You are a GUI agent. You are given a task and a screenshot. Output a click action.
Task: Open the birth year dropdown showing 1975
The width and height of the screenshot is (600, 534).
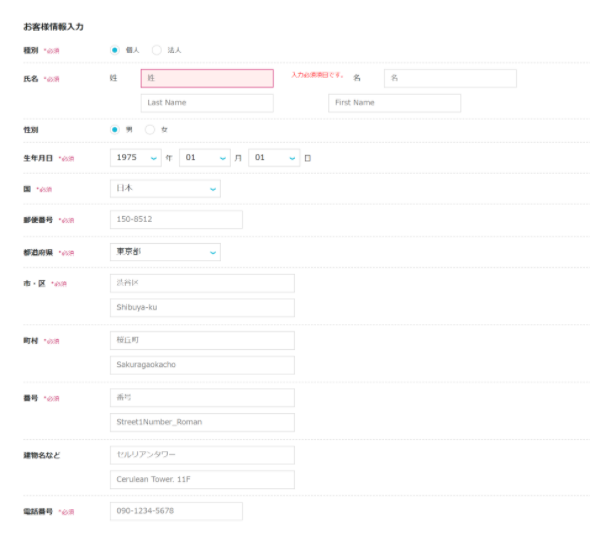(x=137, y=158)
